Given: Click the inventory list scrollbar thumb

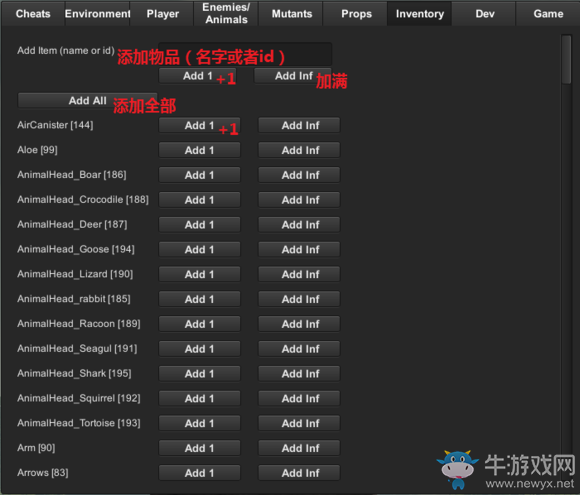Looking at the screenshot, I should tap(566, 59).
